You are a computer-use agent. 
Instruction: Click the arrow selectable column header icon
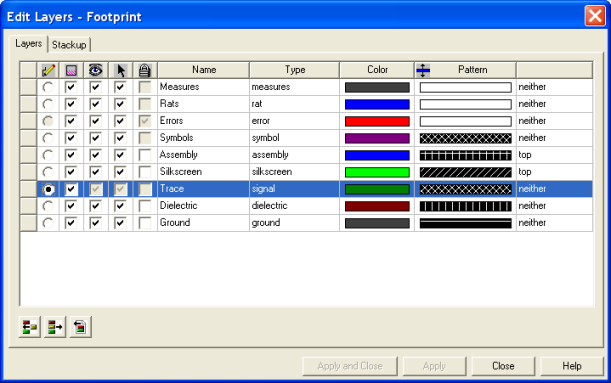pos(120,70)
